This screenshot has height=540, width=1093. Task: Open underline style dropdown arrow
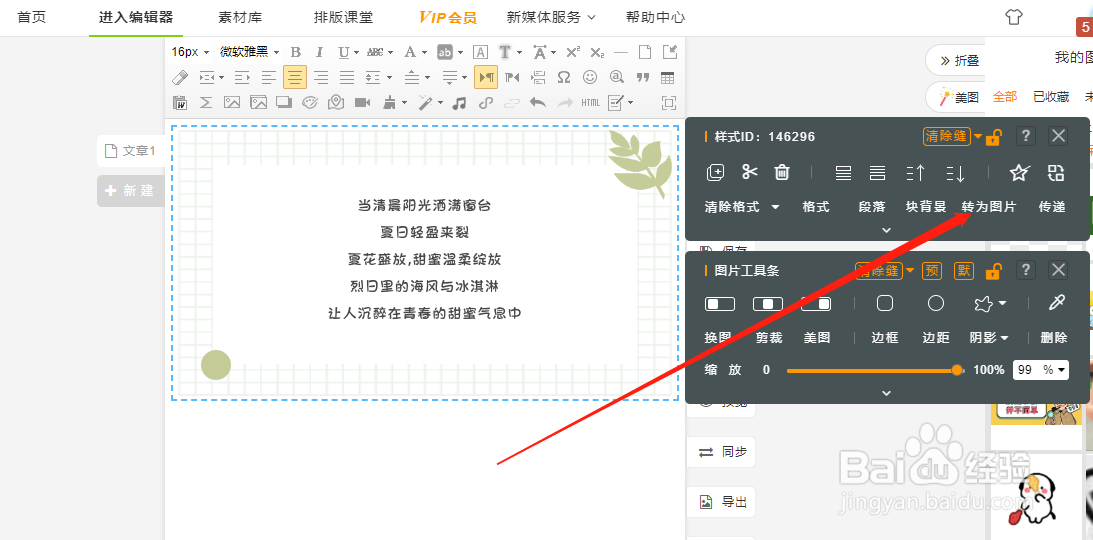click(x=356, y=53)
